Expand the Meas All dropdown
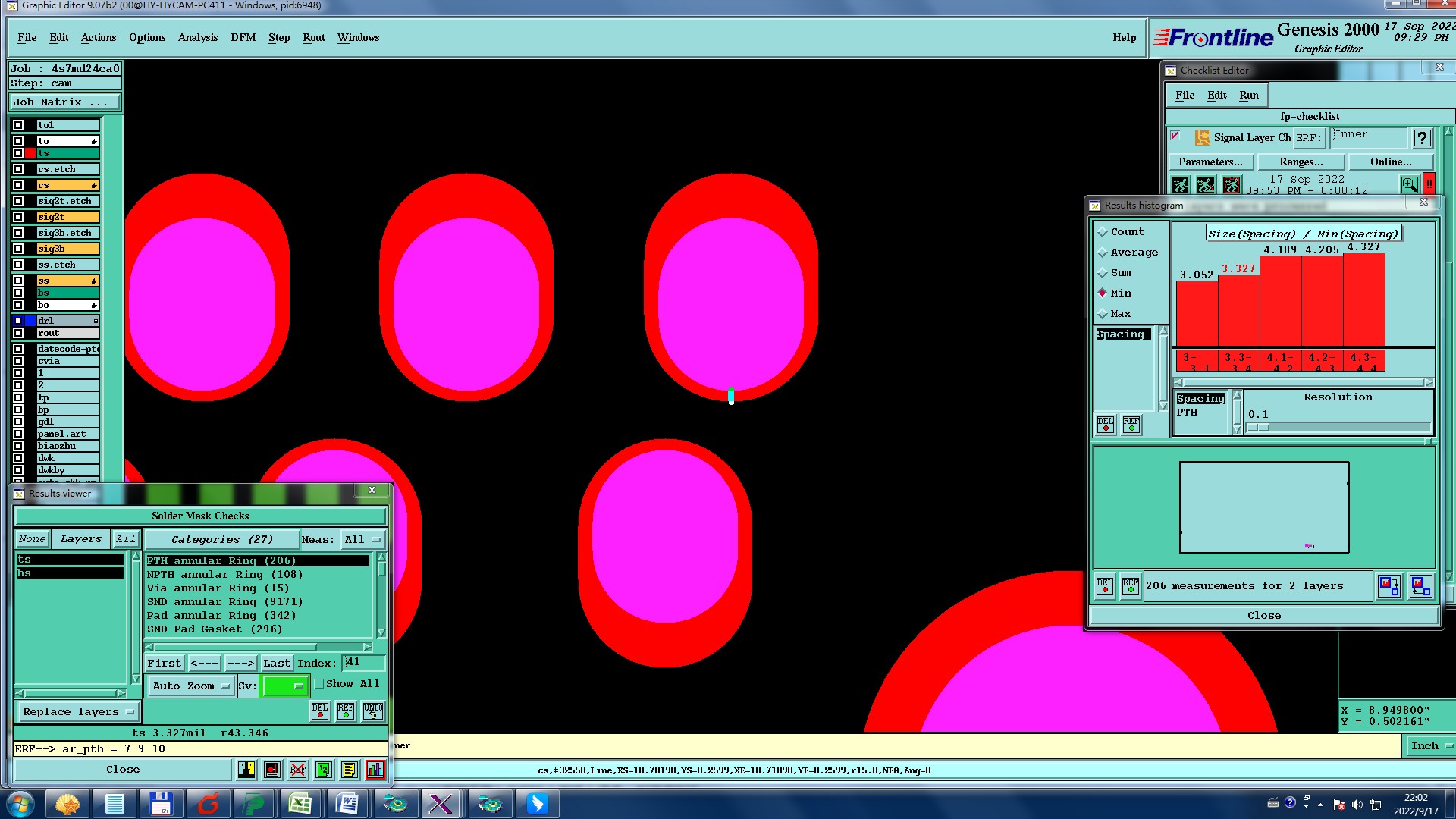 pyautogui.click(x=362, y=540)
